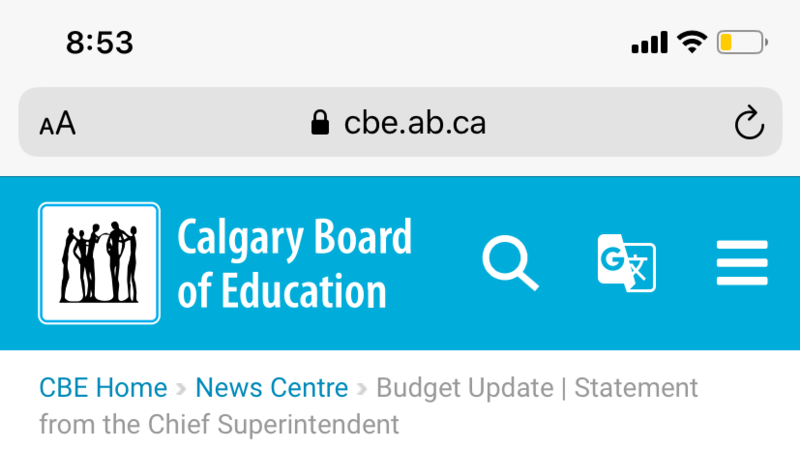Tap blank space in Safari address bar
The width and height of the screenshot is (800, 450).
[x=600, y=123]
